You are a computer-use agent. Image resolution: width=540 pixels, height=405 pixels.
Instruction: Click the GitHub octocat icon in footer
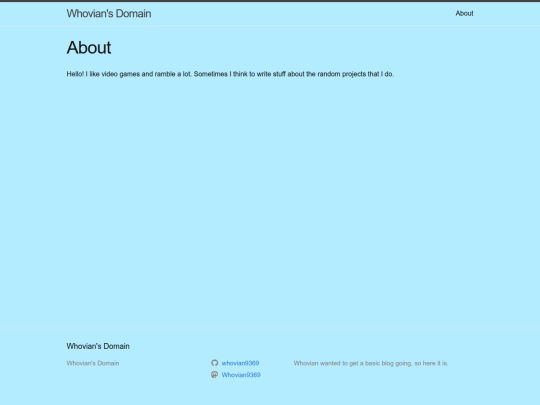click(x=215, y=363)
